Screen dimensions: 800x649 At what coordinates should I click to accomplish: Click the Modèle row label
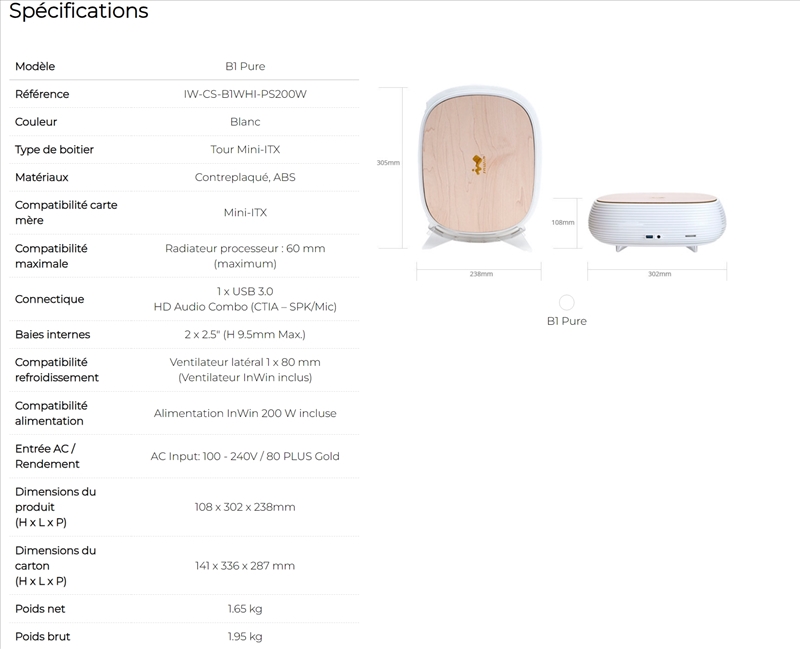(35, 66)
